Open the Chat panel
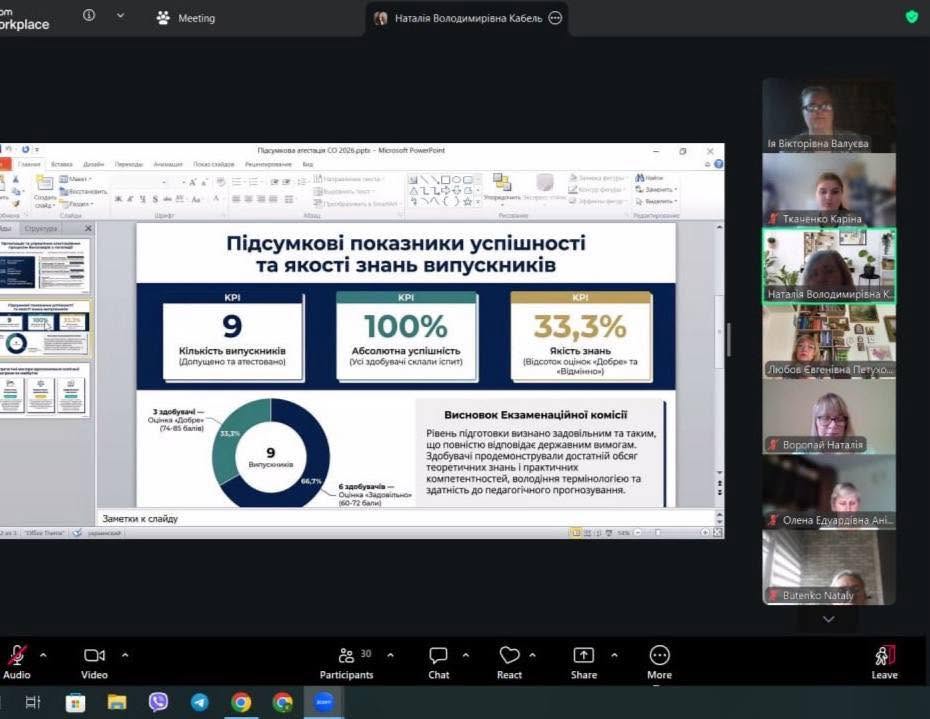Viewport: 930px width, 719px height. pyautogui.click(x=438, y=663)
